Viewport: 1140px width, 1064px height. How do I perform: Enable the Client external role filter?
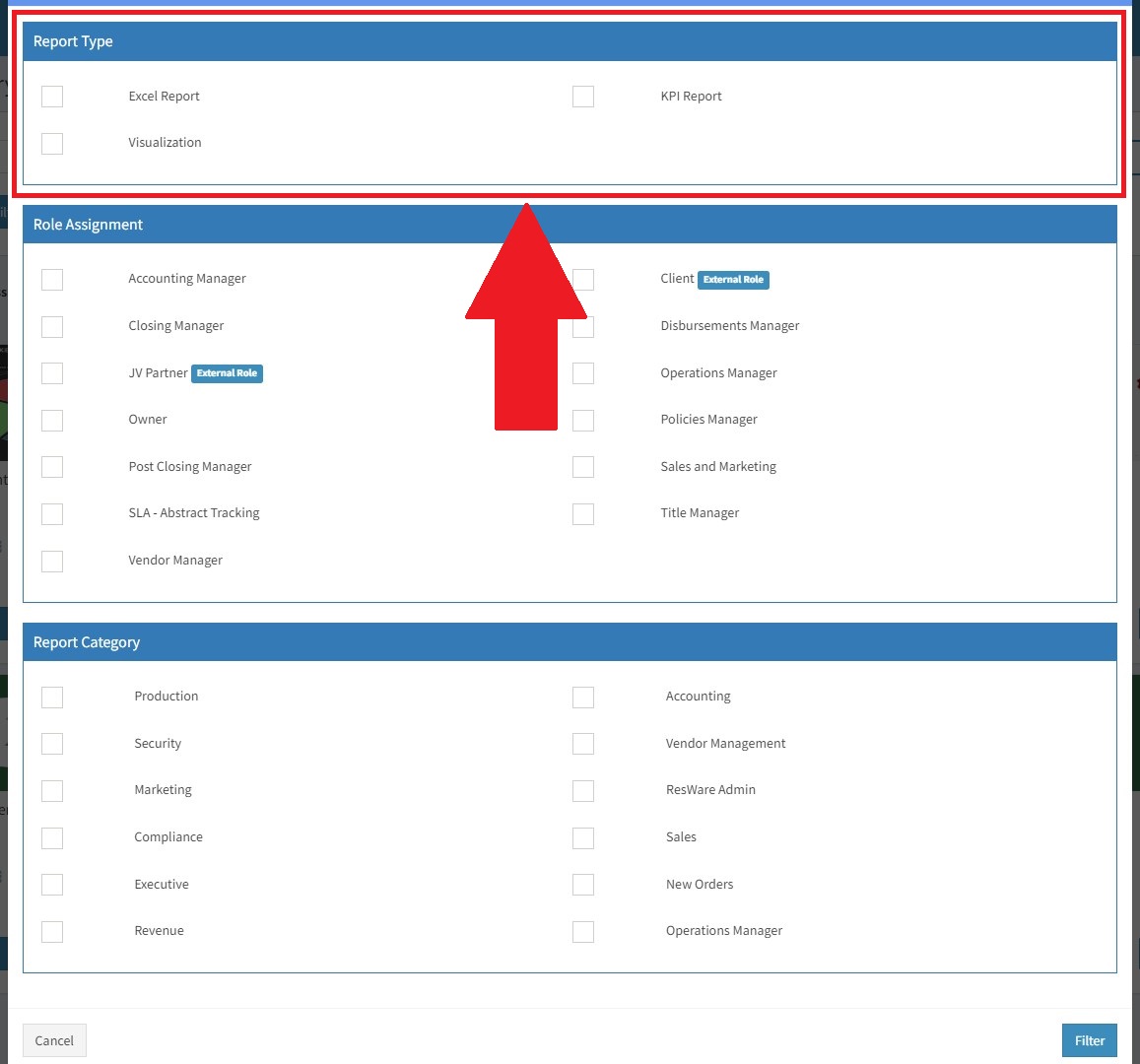pyautogui.click(x=583, y=279)
